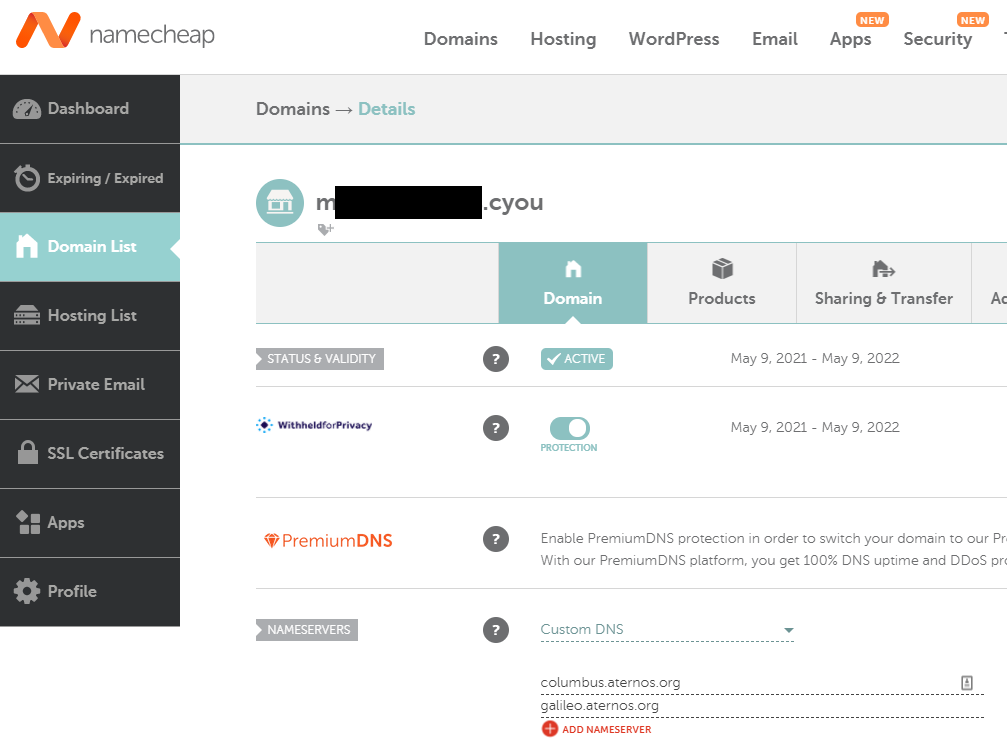1007x751 pixels.
Task: Click the SSL Certificates padlock icon
Action: (28, 452)
